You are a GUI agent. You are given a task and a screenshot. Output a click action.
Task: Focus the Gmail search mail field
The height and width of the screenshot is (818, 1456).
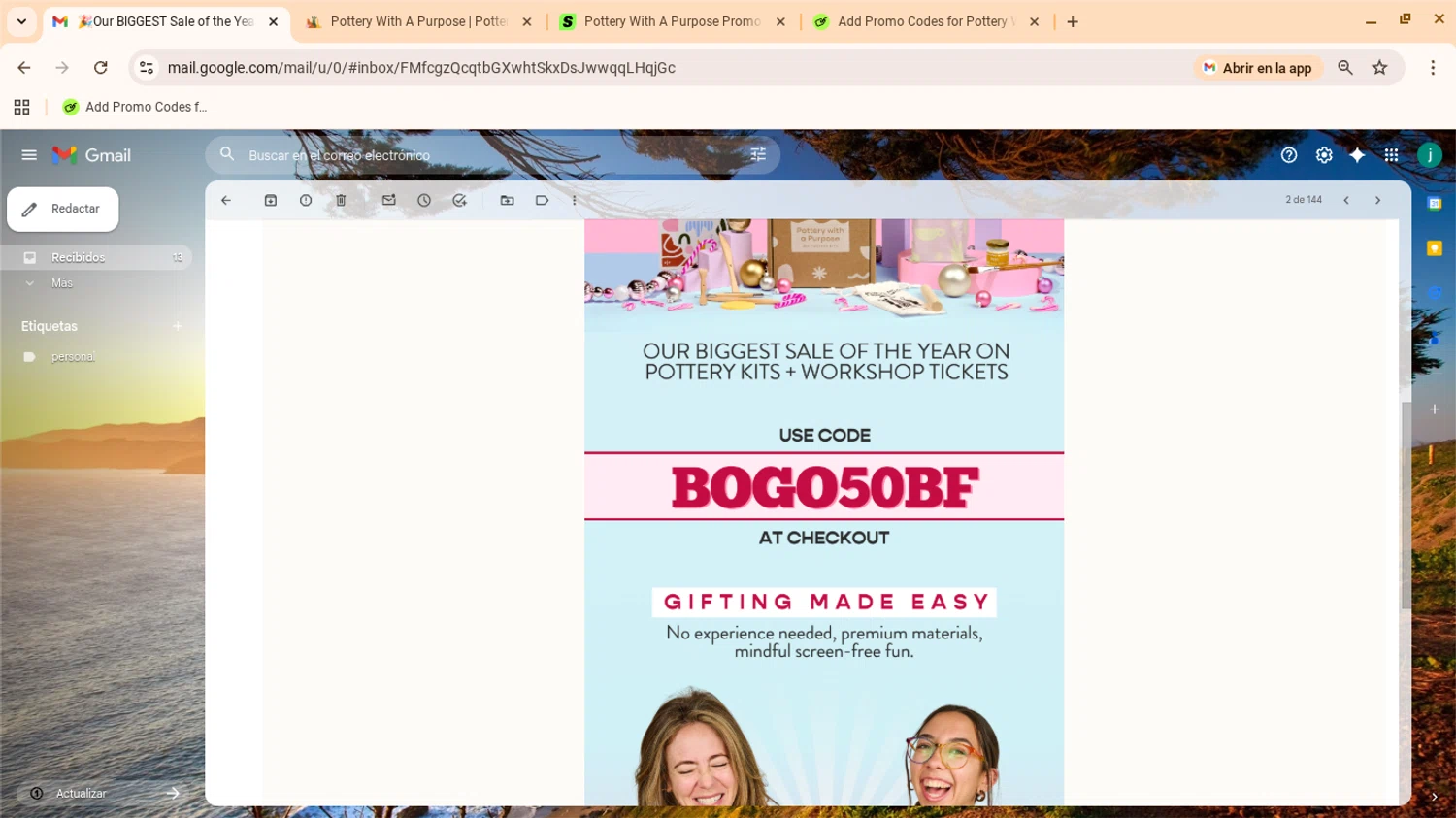coord(493,155)
